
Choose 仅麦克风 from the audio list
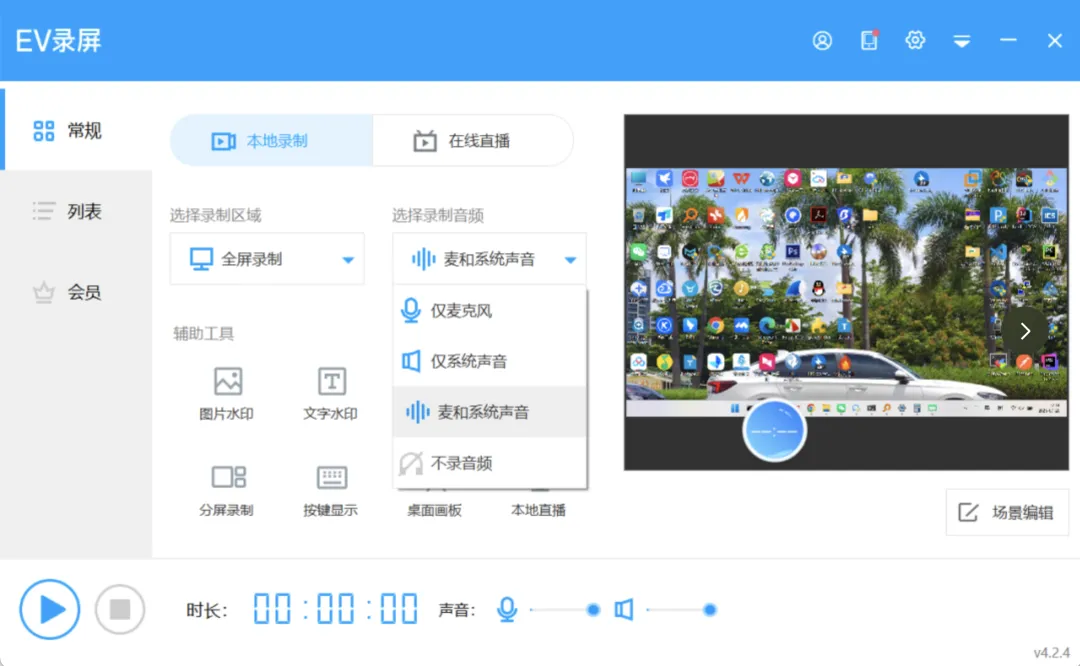tap(490, 311)
